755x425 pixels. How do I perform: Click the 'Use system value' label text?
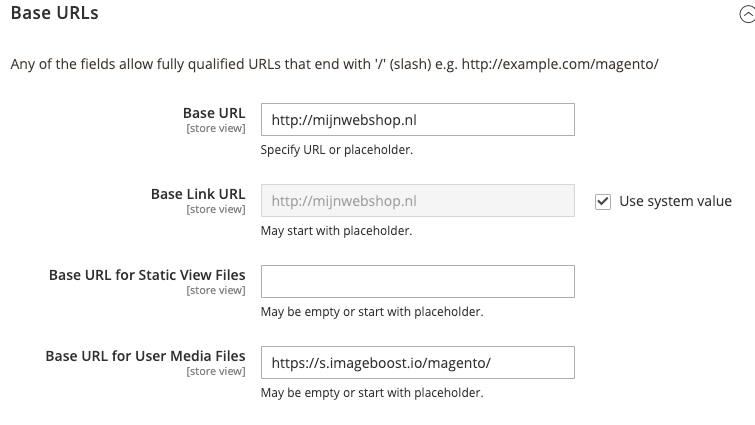click(675, 201)
